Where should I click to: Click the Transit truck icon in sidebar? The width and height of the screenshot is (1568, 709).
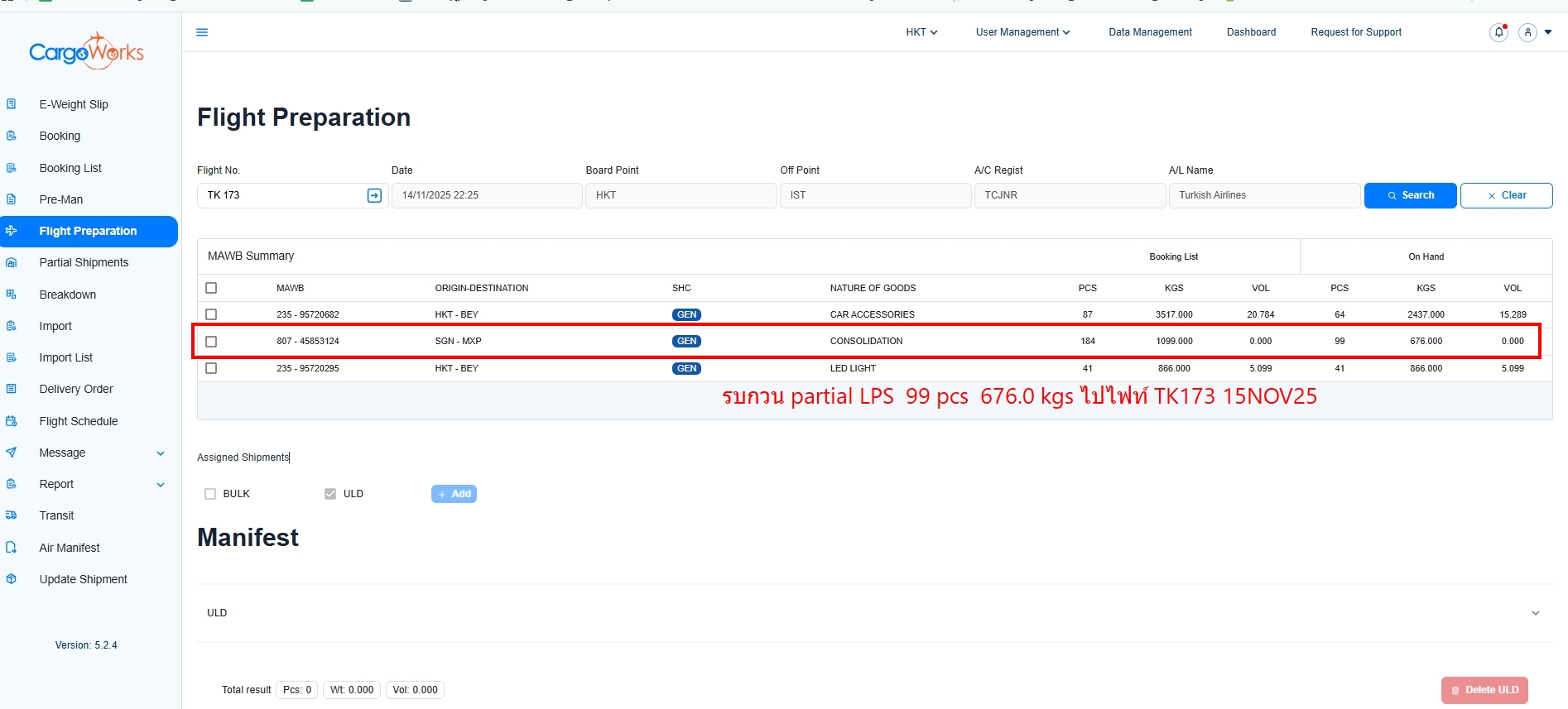(12, 515)
